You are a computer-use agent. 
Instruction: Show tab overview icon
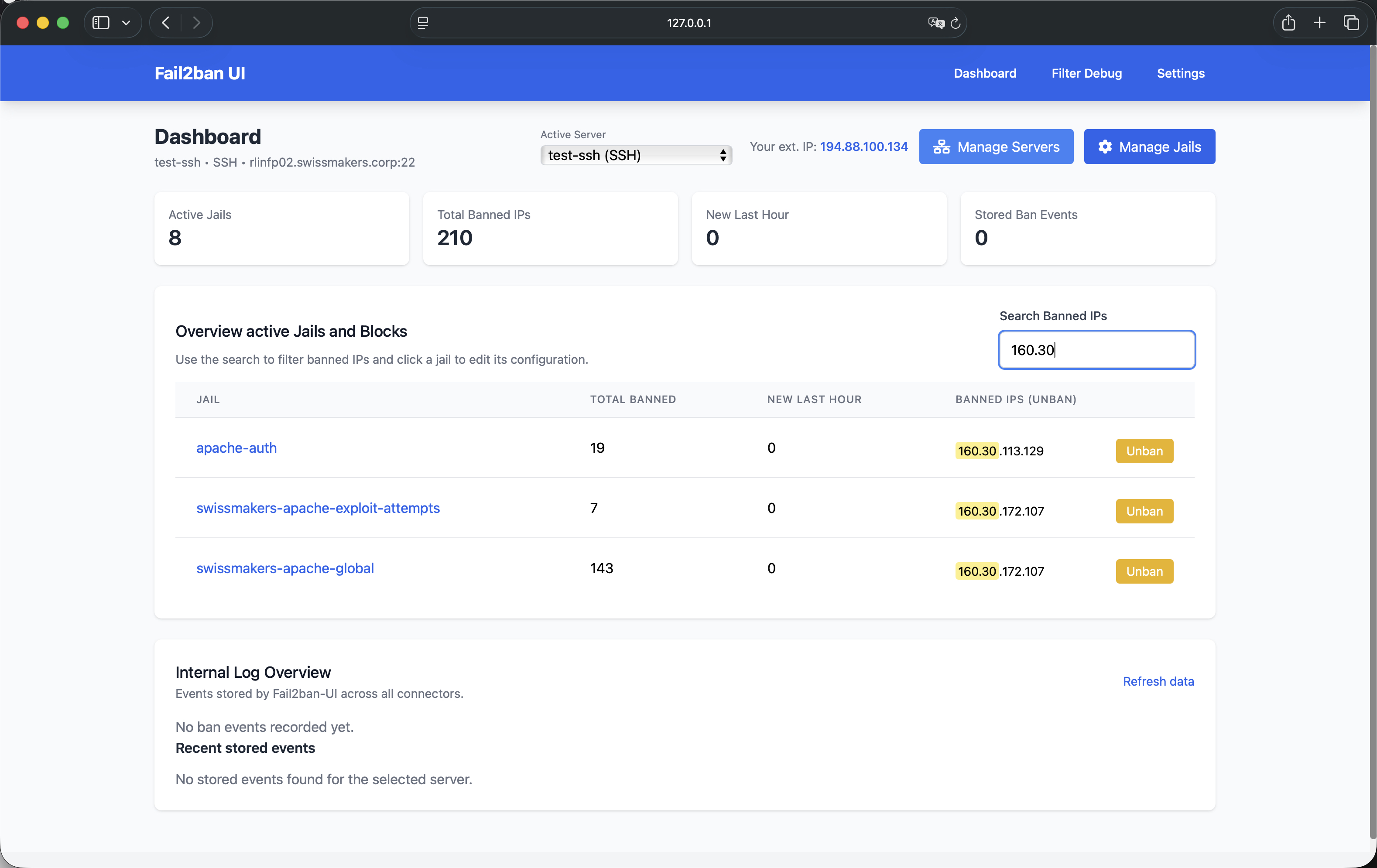pos(1351,23)
